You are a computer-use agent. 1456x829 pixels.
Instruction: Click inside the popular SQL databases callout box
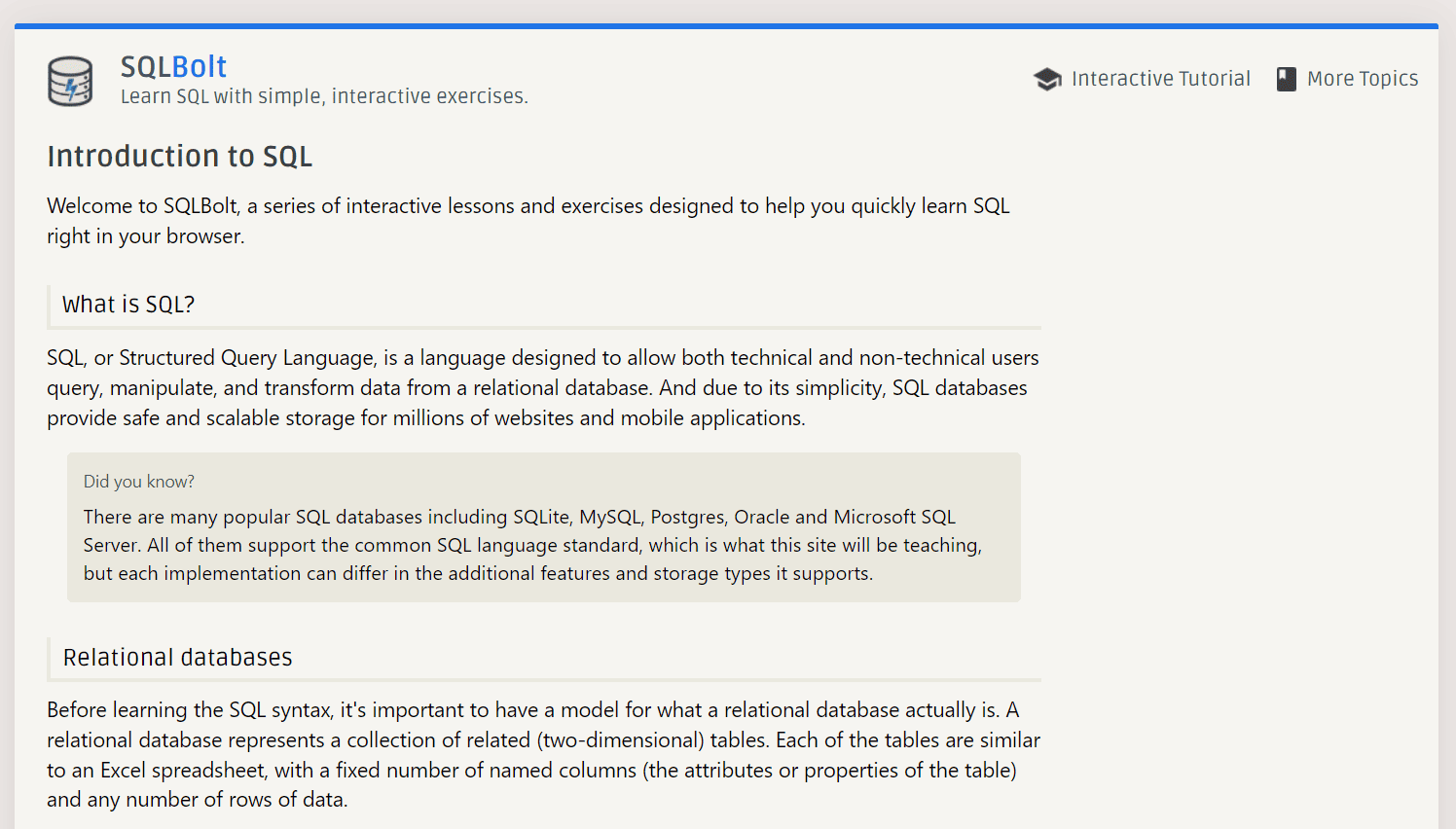[544, 527]
